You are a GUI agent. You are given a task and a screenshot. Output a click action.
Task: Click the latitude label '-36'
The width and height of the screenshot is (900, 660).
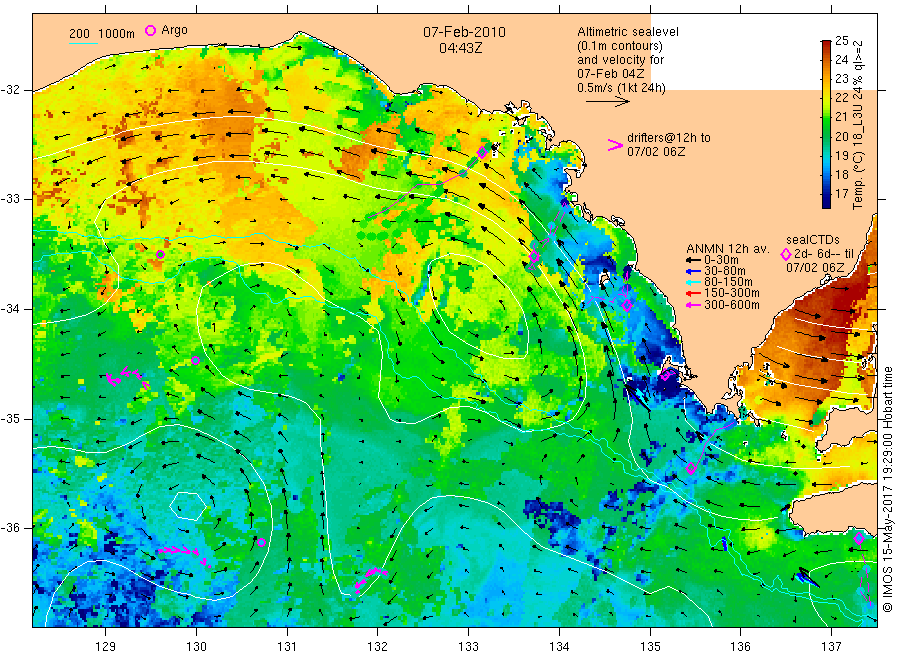click(12, 527)
